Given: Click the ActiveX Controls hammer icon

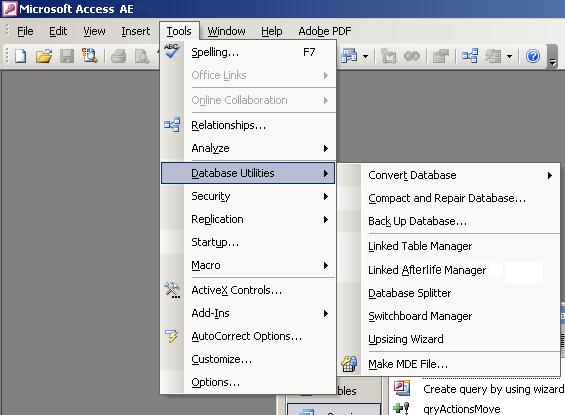Looking at the screenshot, I should coord(172,290).
